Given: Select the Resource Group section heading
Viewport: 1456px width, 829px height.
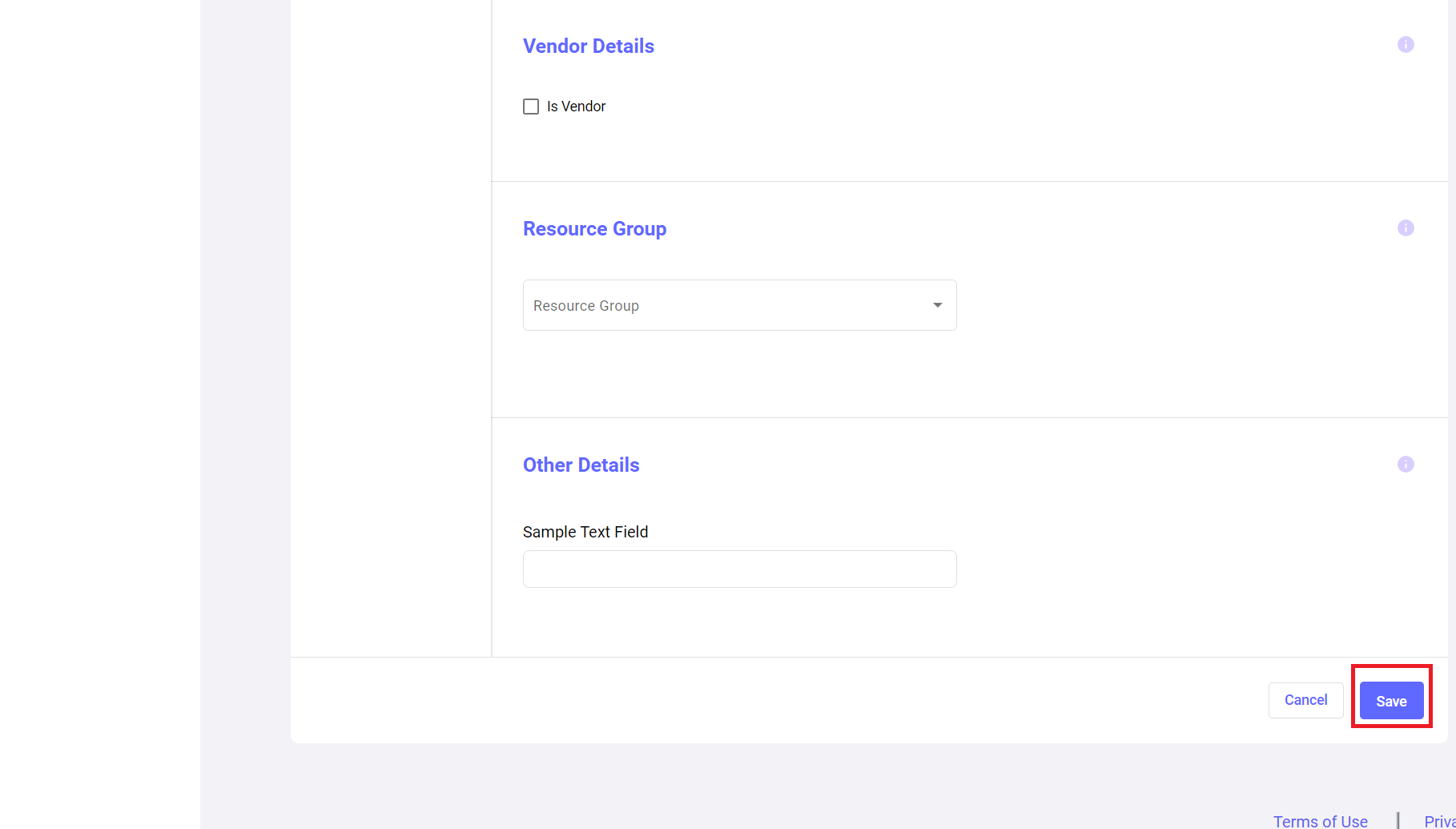Looking at the screenshot, I should point(594,229).
